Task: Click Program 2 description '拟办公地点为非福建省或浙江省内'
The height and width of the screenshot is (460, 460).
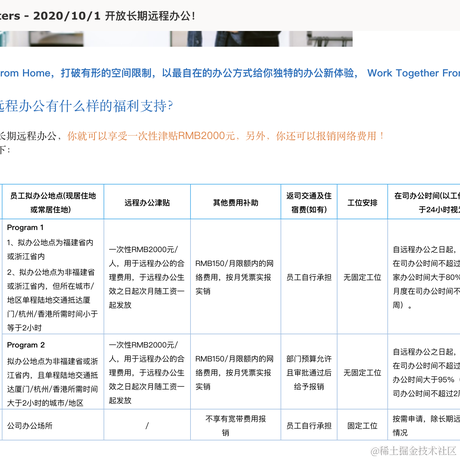Action: (x=52, y=382)
